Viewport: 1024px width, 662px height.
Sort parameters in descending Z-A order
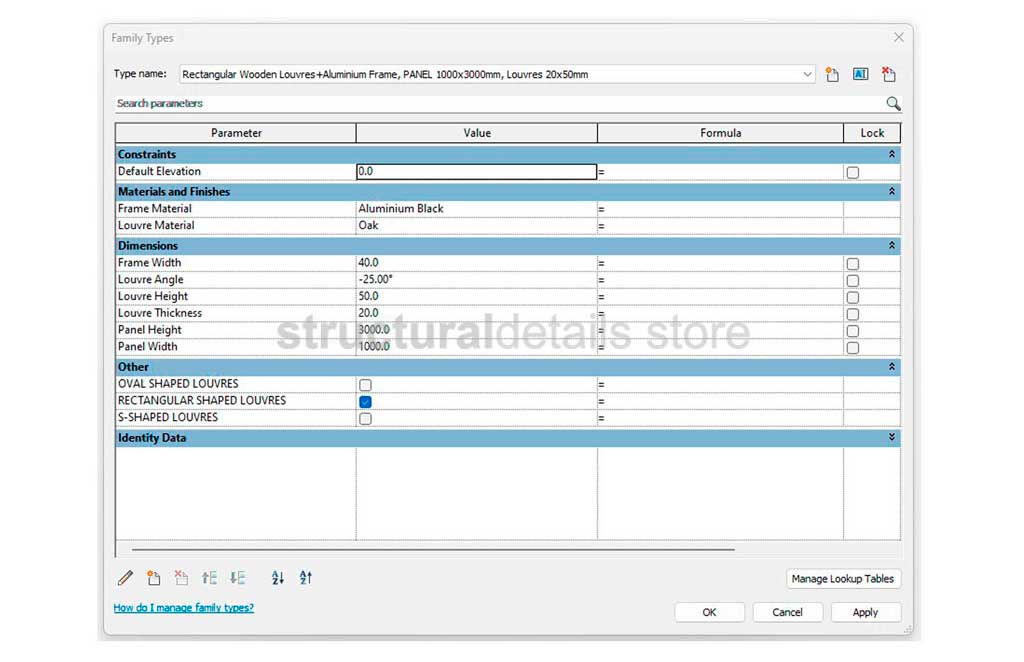pos(306,578)
